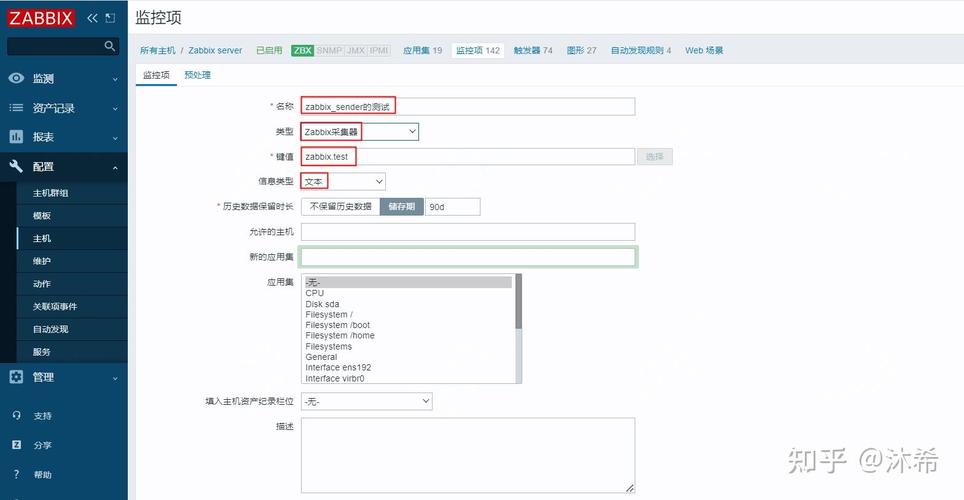The width and height of the screenshot is (964, 500).
Task: Click the eye icon for 监测
Action: coord(17,78)
